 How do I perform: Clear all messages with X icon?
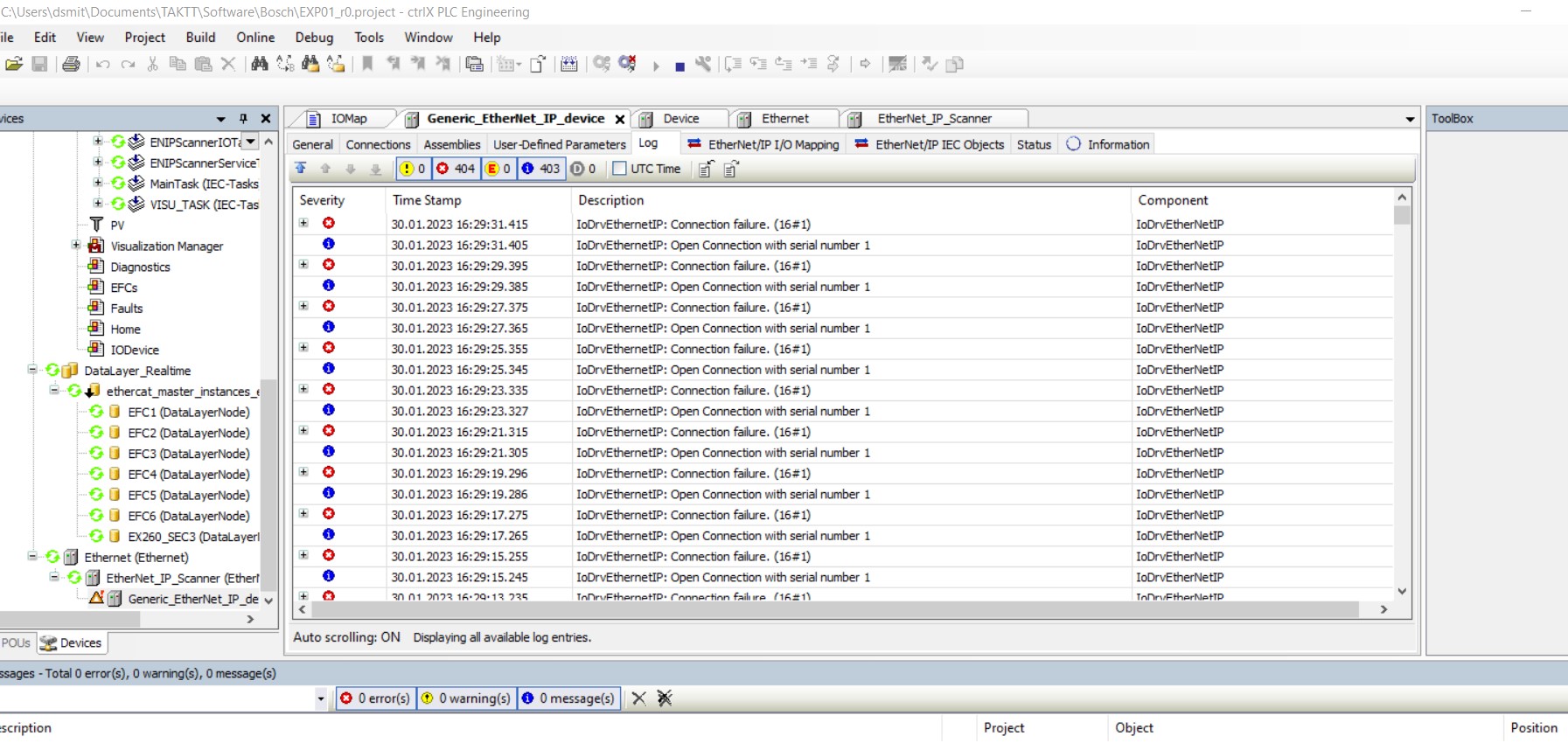click(x=639, y=698)
